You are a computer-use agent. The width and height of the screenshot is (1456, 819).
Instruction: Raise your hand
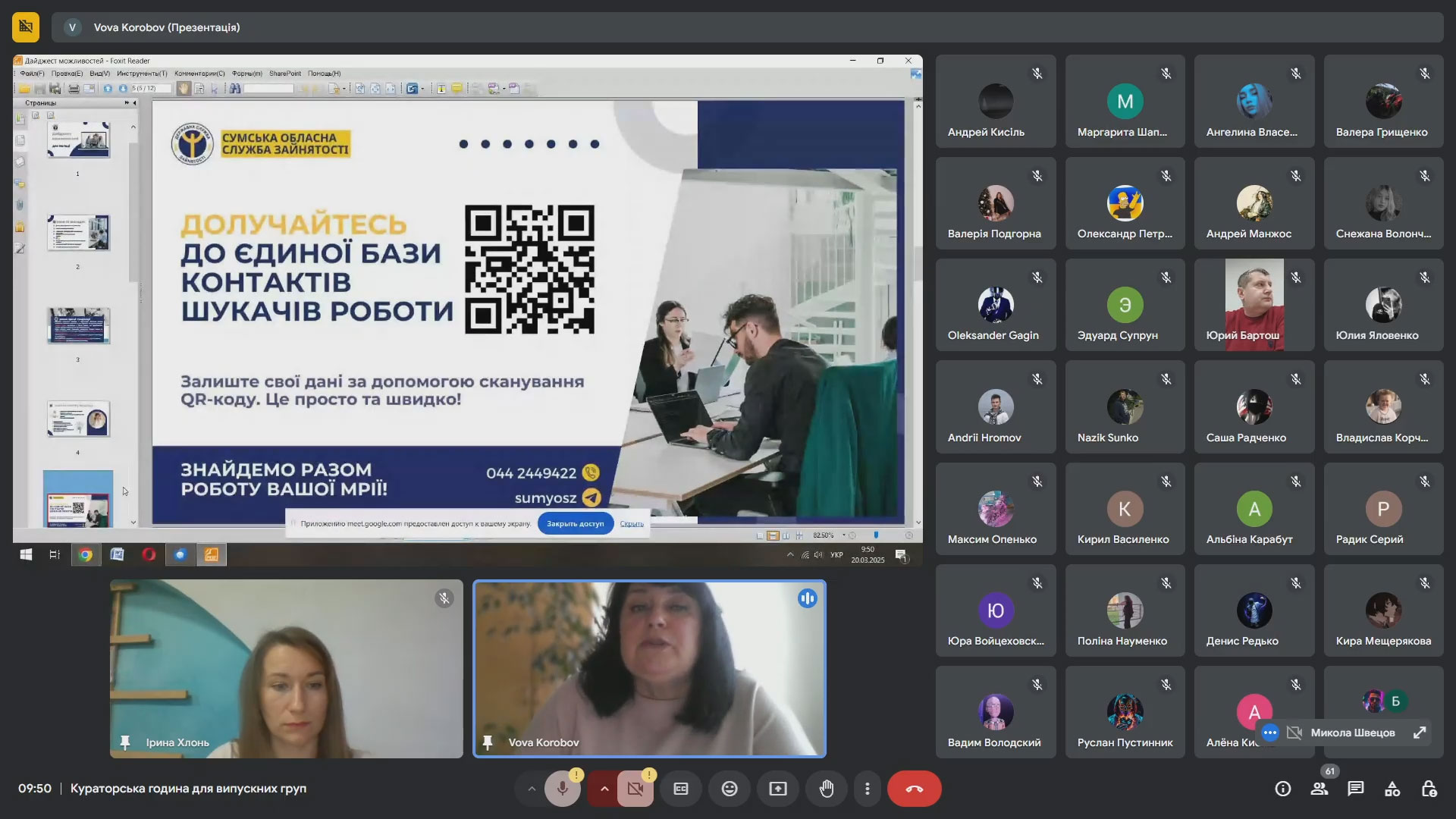pyautogui.click(x=827, y=789)
